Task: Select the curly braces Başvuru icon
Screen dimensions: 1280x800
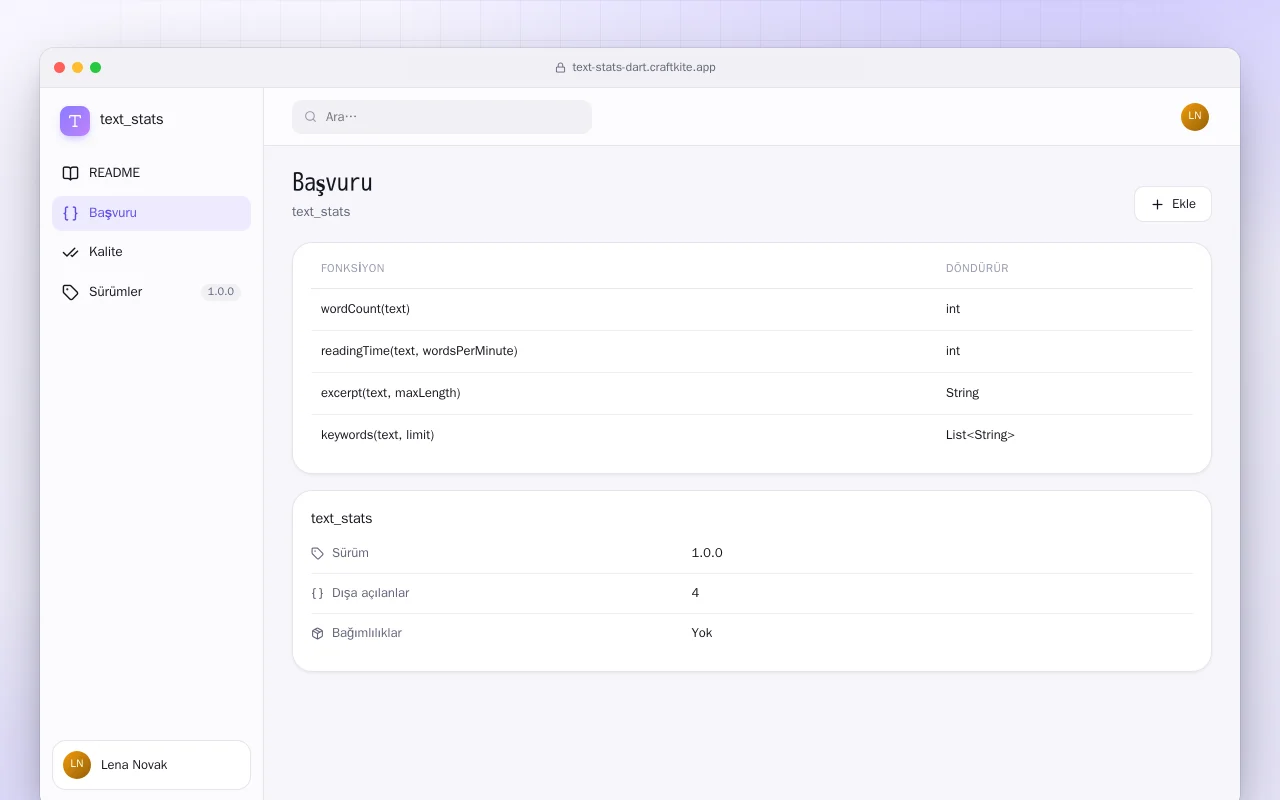Action: pos(70,213)
